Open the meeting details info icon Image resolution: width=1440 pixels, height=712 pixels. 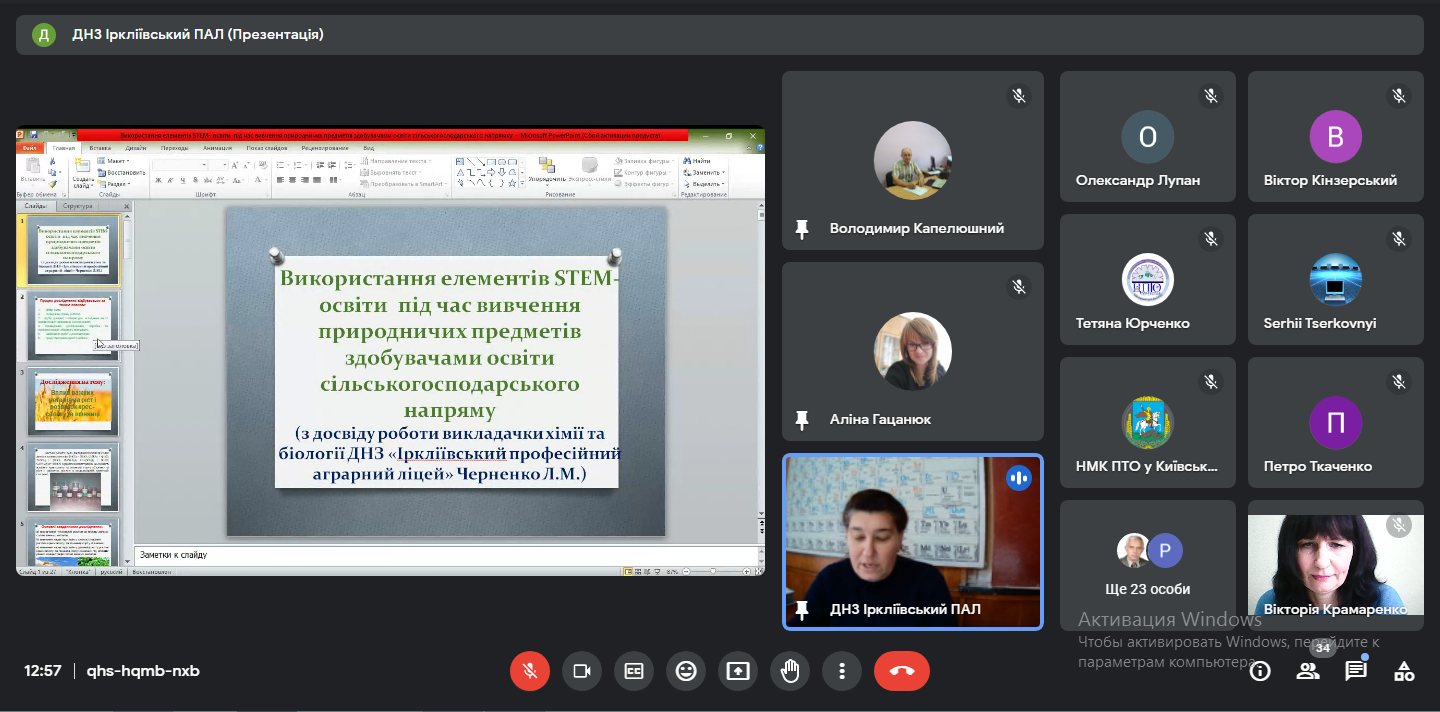click(x=1260, y=671)
